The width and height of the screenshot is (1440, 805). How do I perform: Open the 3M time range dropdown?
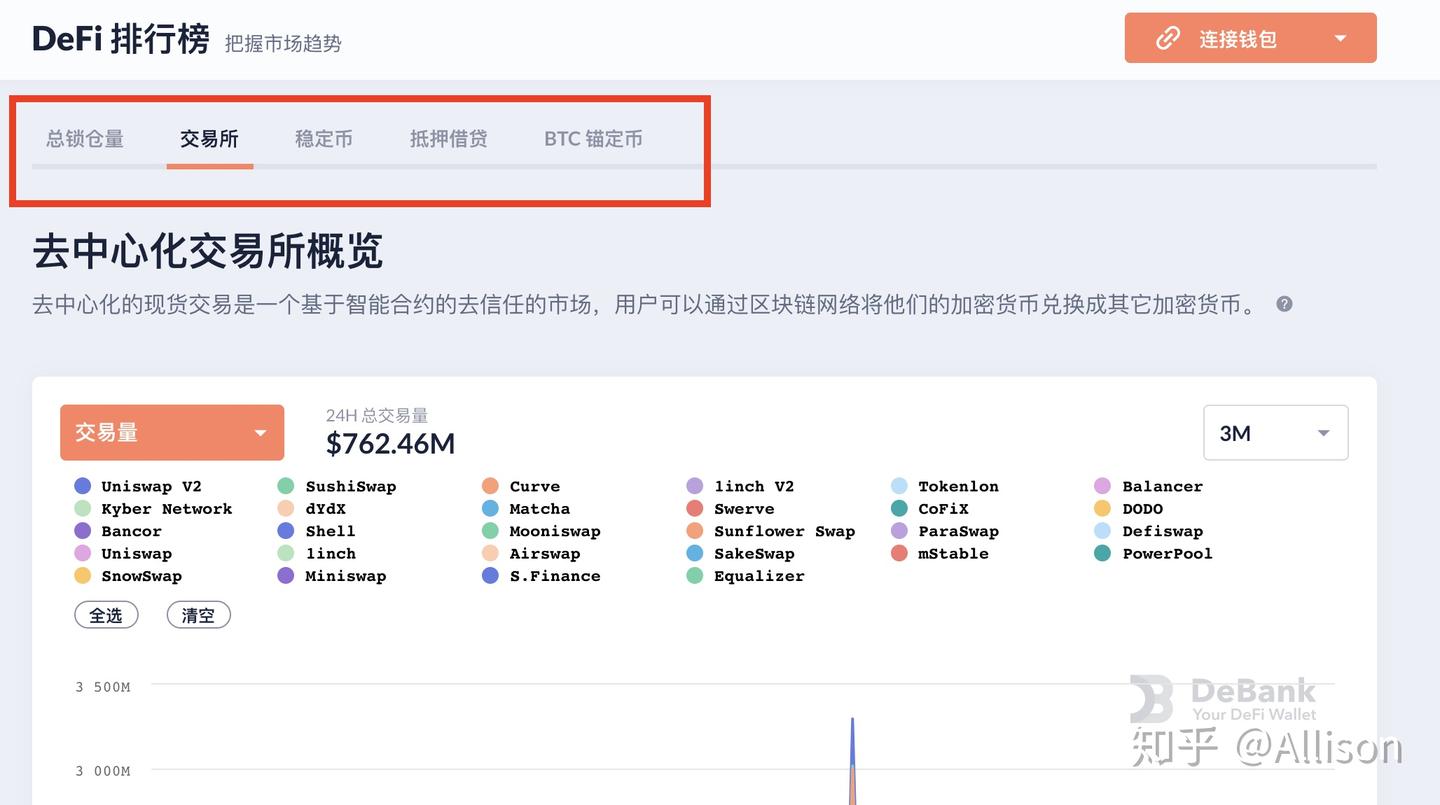tap(1276, 432)
